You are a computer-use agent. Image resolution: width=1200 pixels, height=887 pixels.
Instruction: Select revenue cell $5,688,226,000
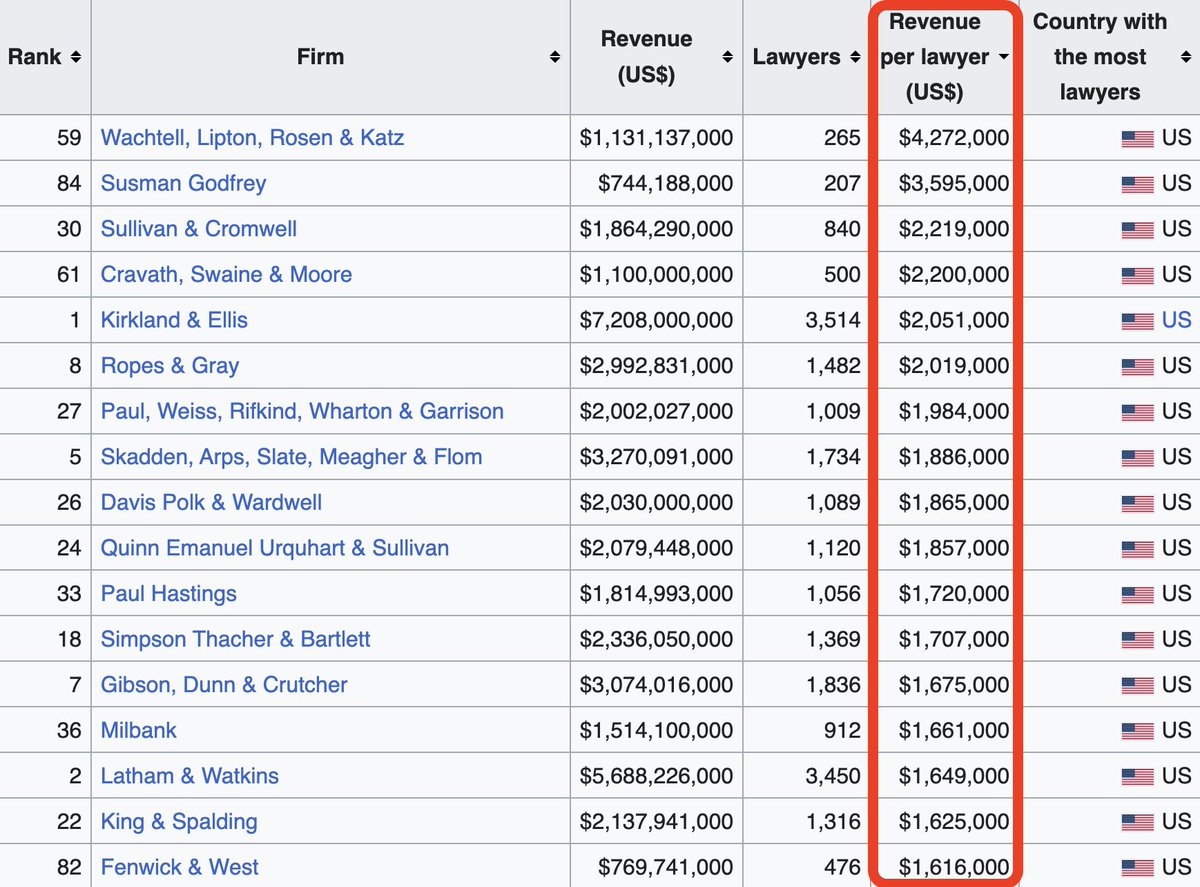[656, 776]
